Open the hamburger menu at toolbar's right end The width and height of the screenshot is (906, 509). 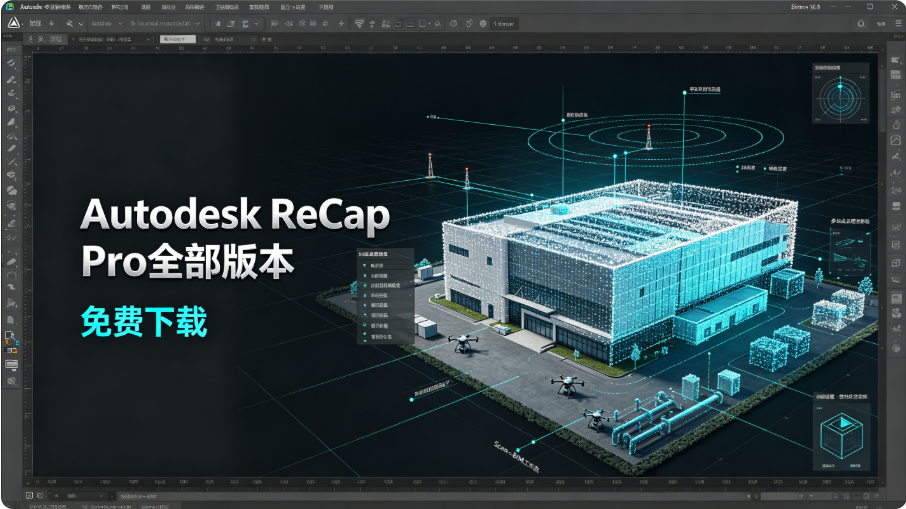898,23
